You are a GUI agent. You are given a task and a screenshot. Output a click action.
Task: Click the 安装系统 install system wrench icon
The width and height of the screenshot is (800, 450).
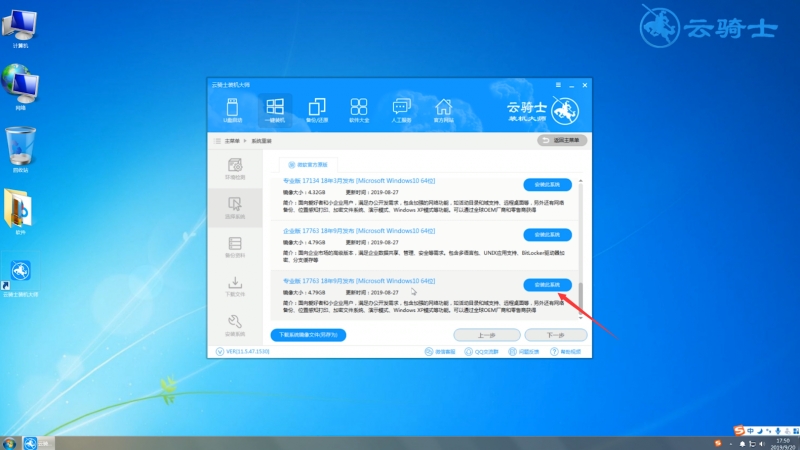coord(235,326)
